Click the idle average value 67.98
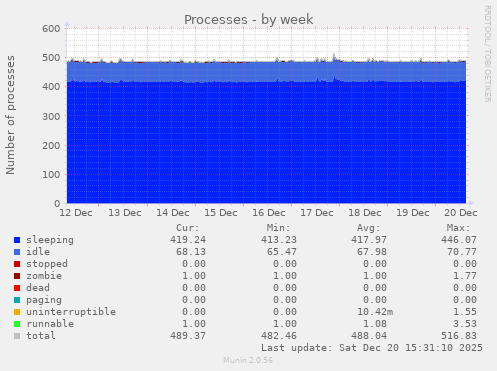Screen dimensions: 497x371 372,252
